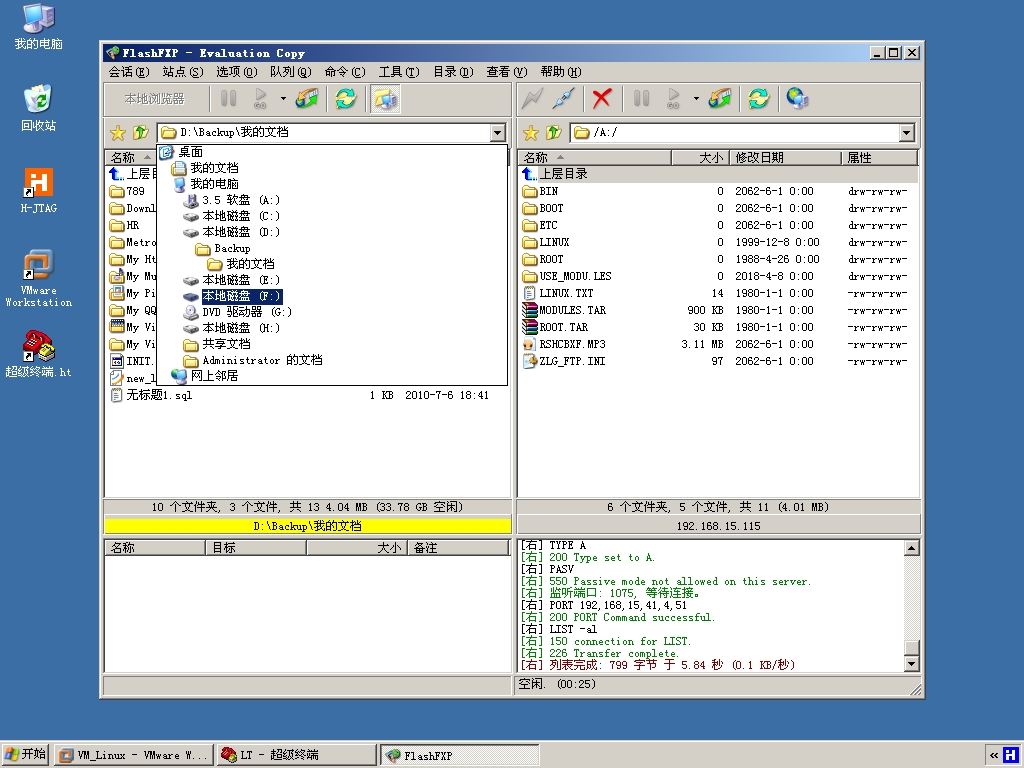Open the 队列 menu
1024x768 pixels.
pyautogui.click(x=291, y=72)
